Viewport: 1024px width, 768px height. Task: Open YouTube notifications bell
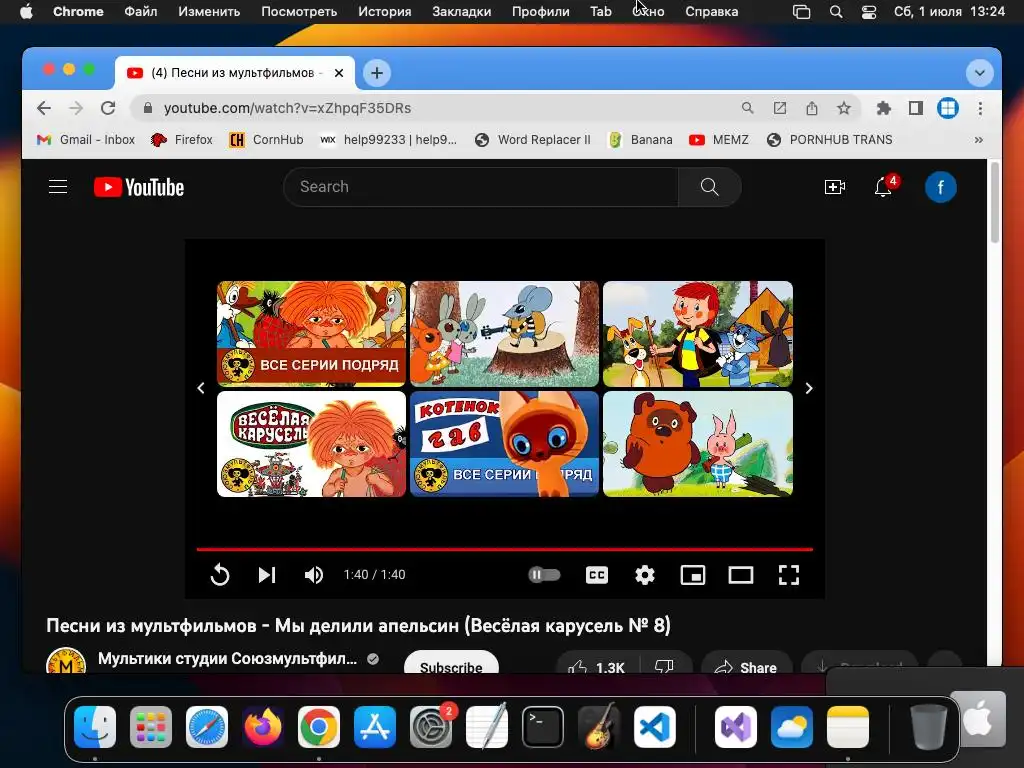884,187
